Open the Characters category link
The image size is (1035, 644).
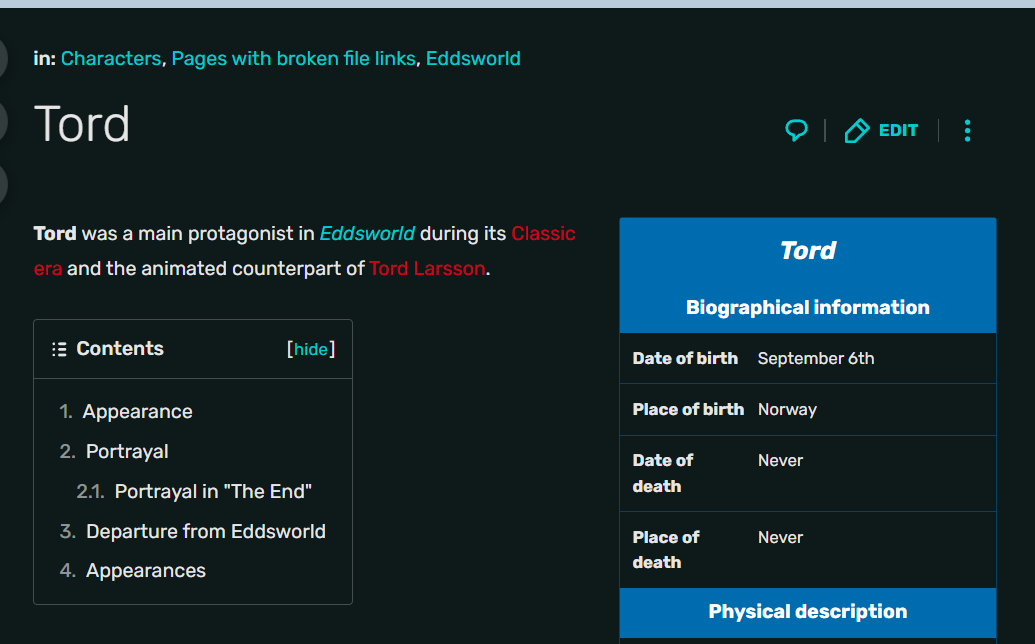coord(110,59)
